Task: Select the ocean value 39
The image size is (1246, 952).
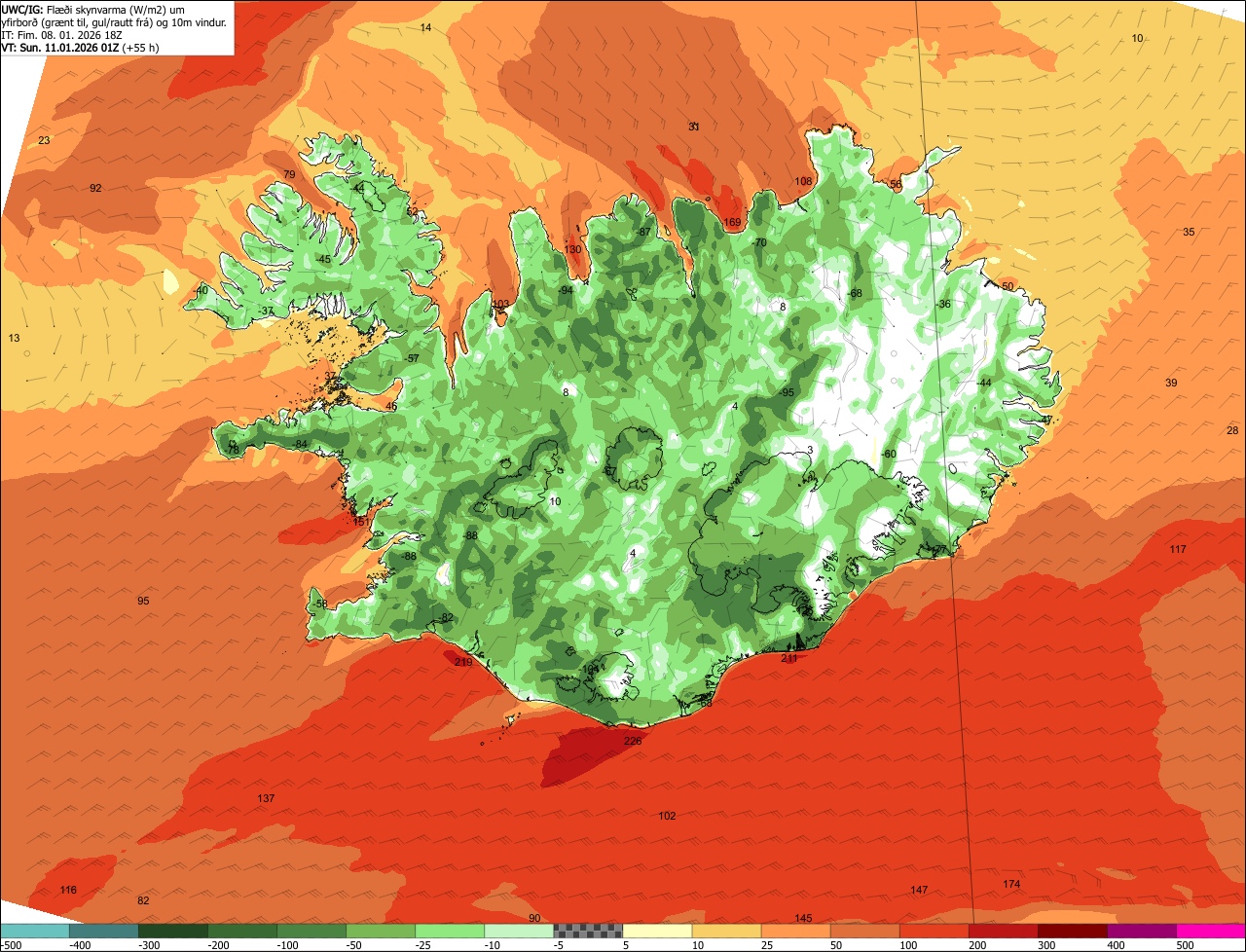Action: tap(1171, 383)
